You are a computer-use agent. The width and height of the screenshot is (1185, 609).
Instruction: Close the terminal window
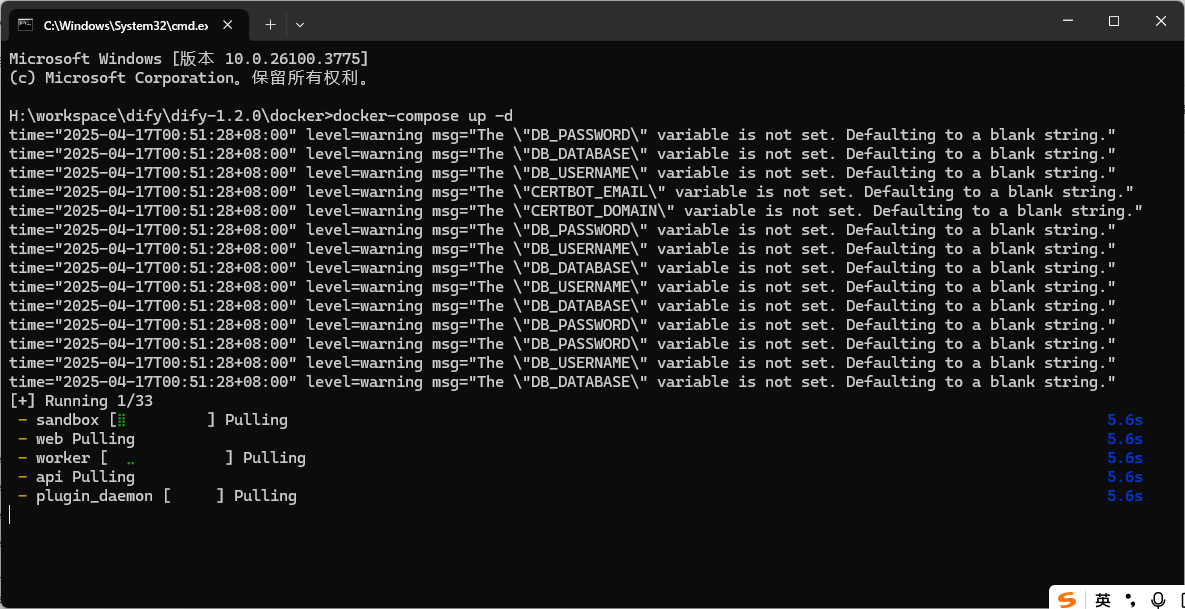tap(1160, 21)
